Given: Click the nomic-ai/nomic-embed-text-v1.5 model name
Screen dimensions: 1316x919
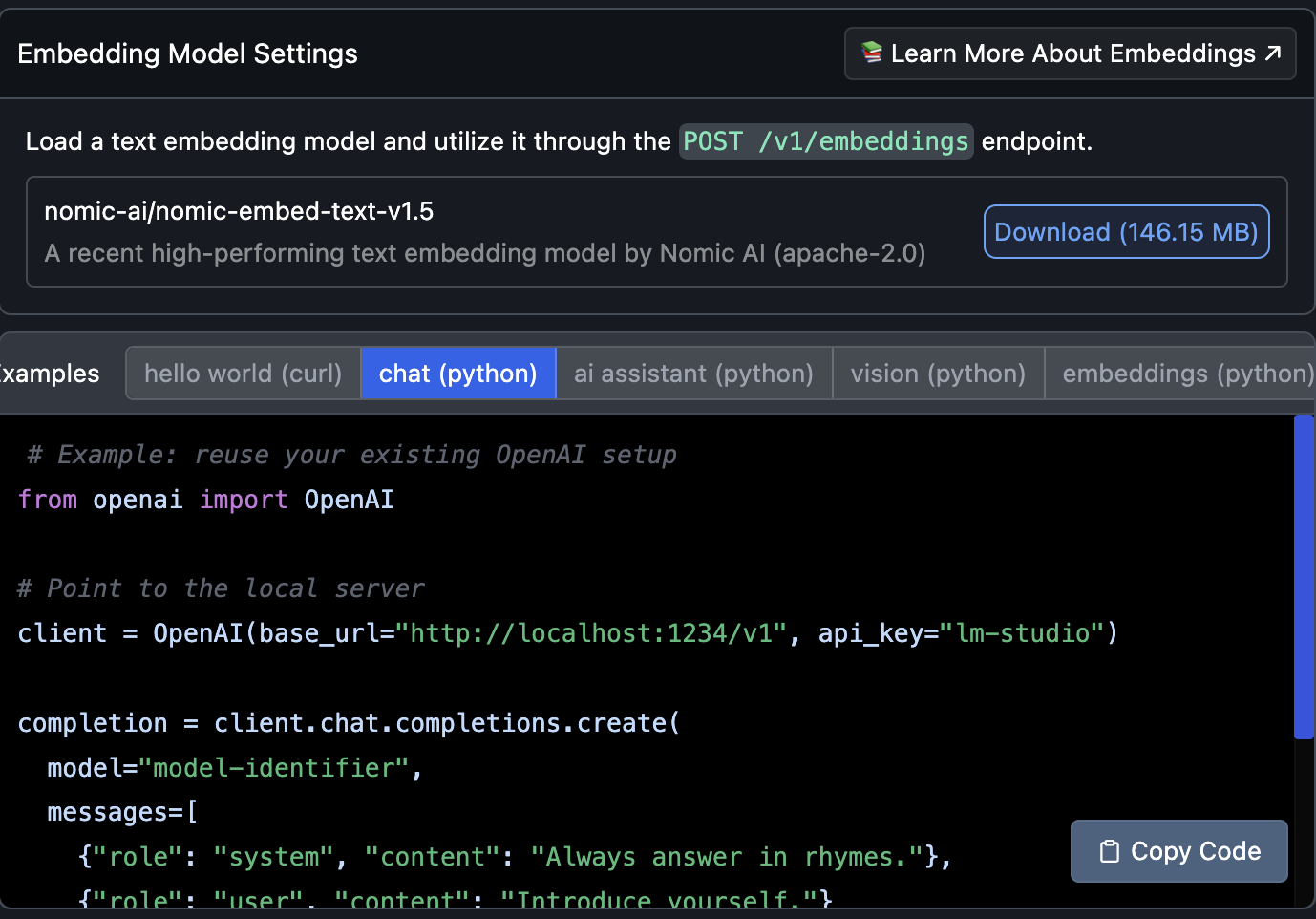Looking at the screenshot, I should [239, 211].
